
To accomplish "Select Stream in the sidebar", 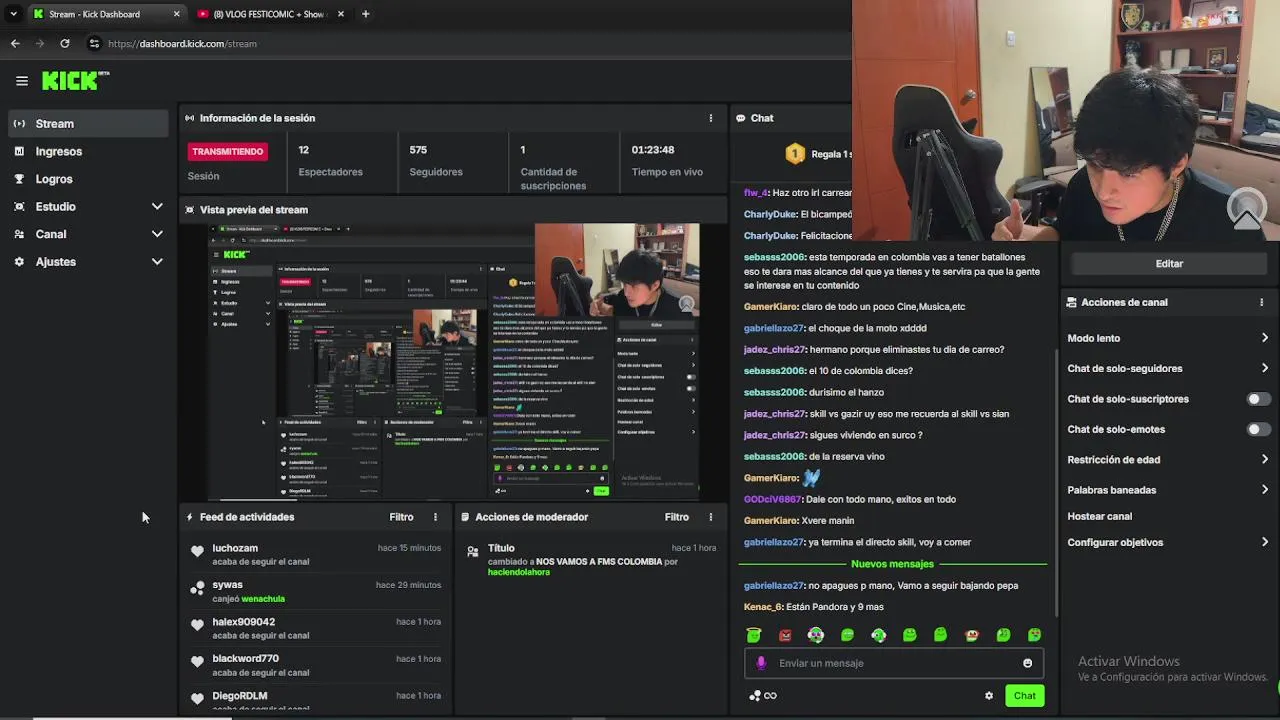I will 88,124.
